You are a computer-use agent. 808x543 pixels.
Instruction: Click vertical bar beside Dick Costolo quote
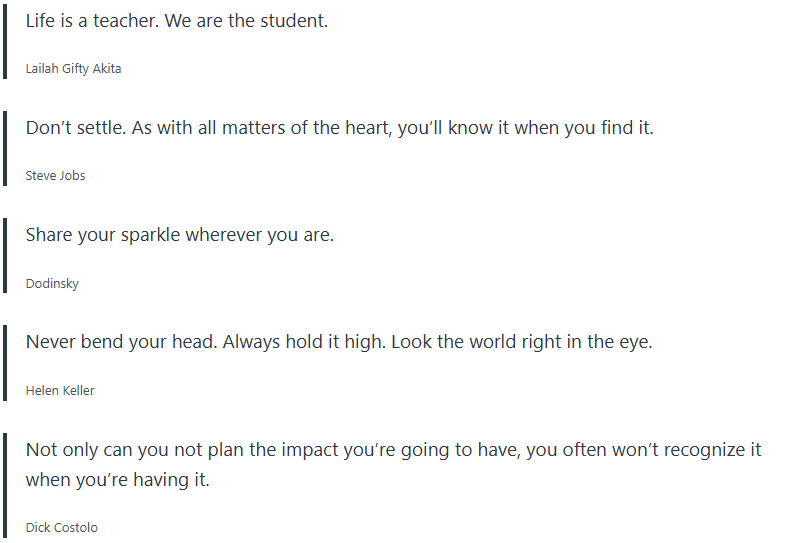click(5, 487)
